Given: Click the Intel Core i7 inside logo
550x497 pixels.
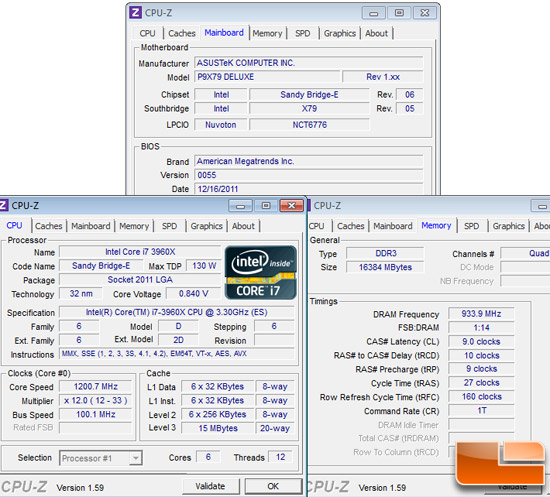Looking at the screenshot, I should click(x=261, y=273).
